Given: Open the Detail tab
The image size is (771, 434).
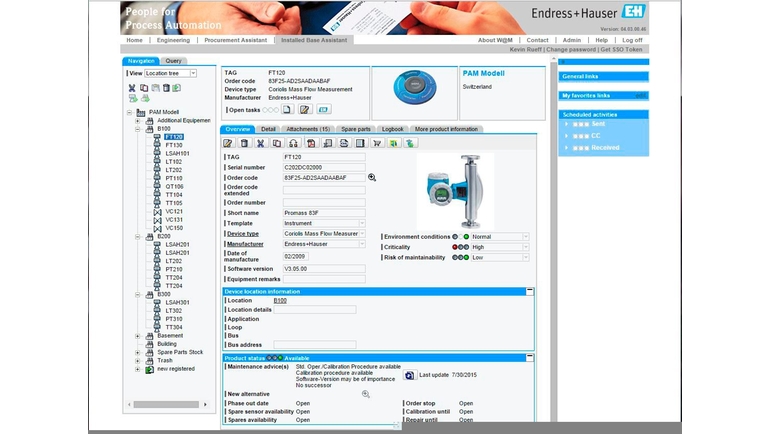Looking at the screenshot, I should pos(268,129).
